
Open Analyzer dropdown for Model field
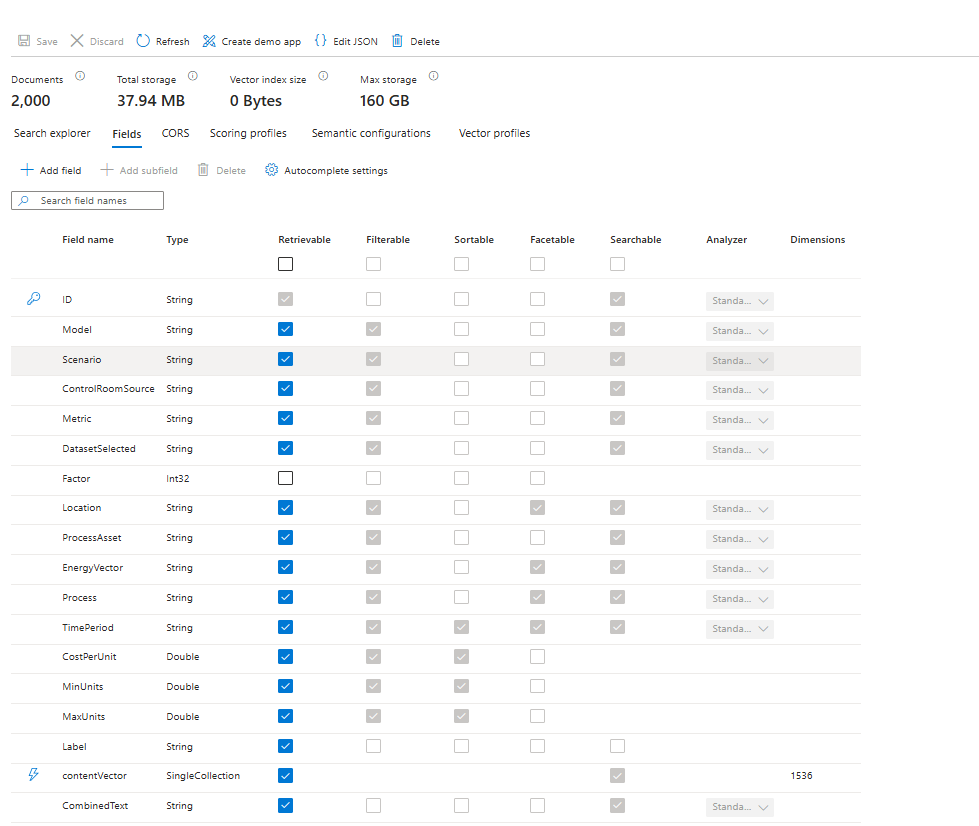[x=740, y=331]
